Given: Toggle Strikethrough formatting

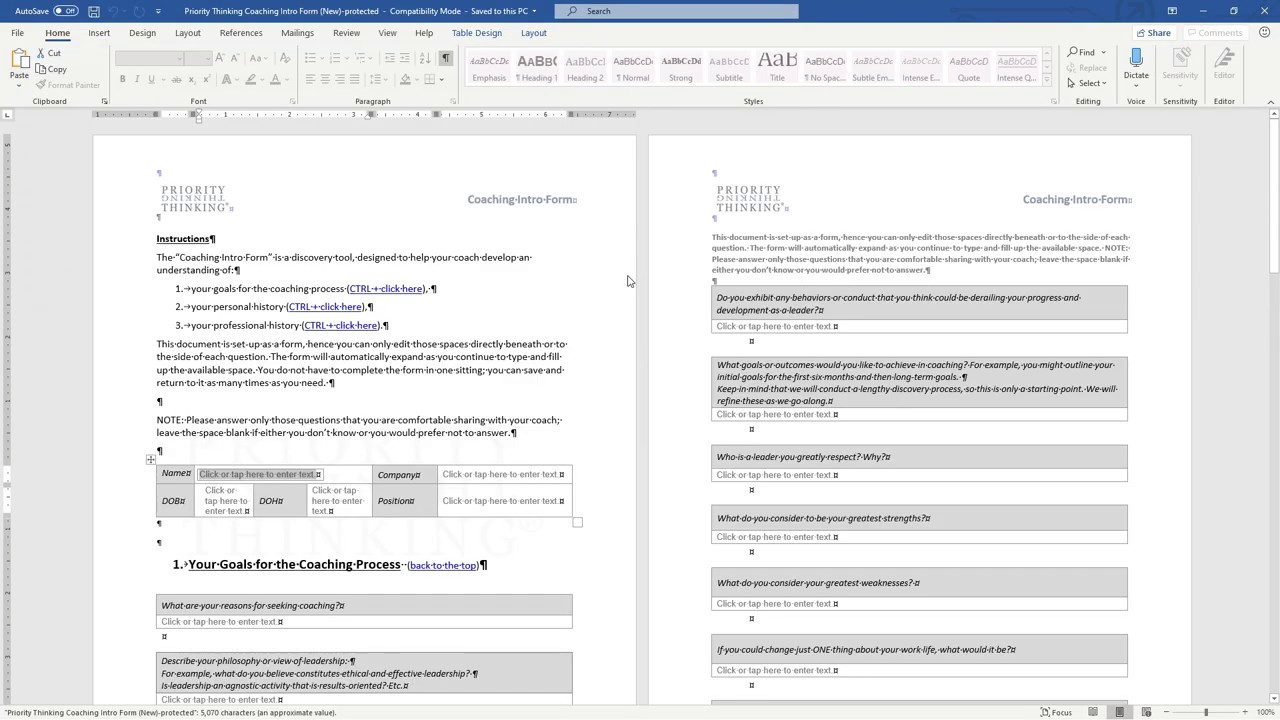Looking at the screenshot, I should coord(175,79).
